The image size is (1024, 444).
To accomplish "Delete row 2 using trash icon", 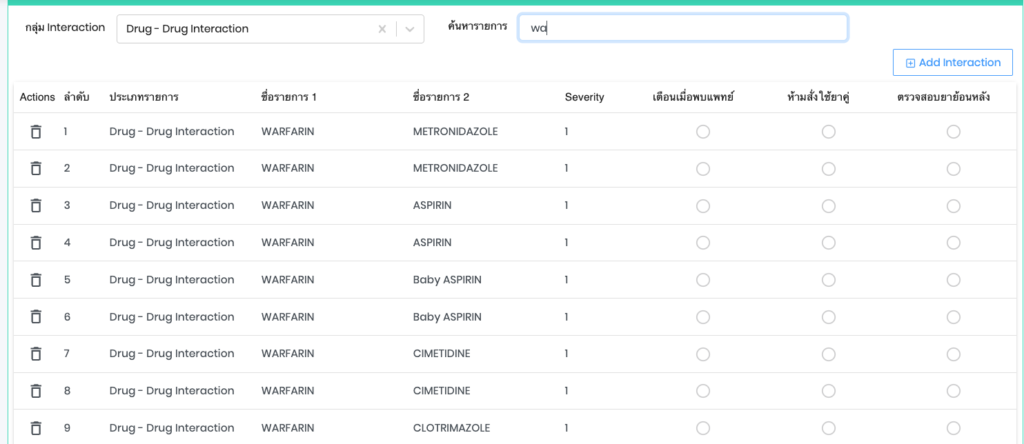I will click(x=36, y=169).
